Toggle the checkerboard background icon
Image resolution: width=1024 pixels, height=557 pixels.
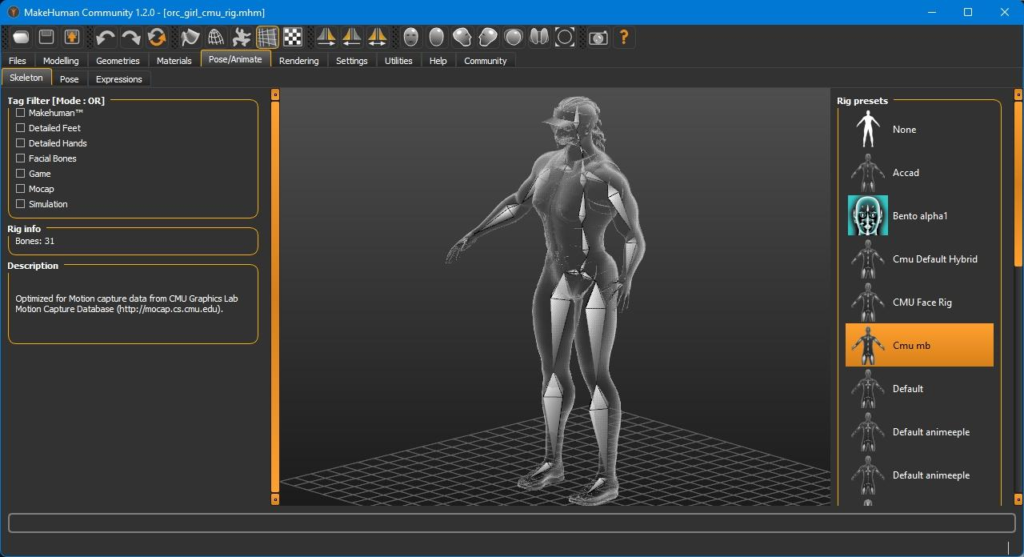tap(293, 37)
